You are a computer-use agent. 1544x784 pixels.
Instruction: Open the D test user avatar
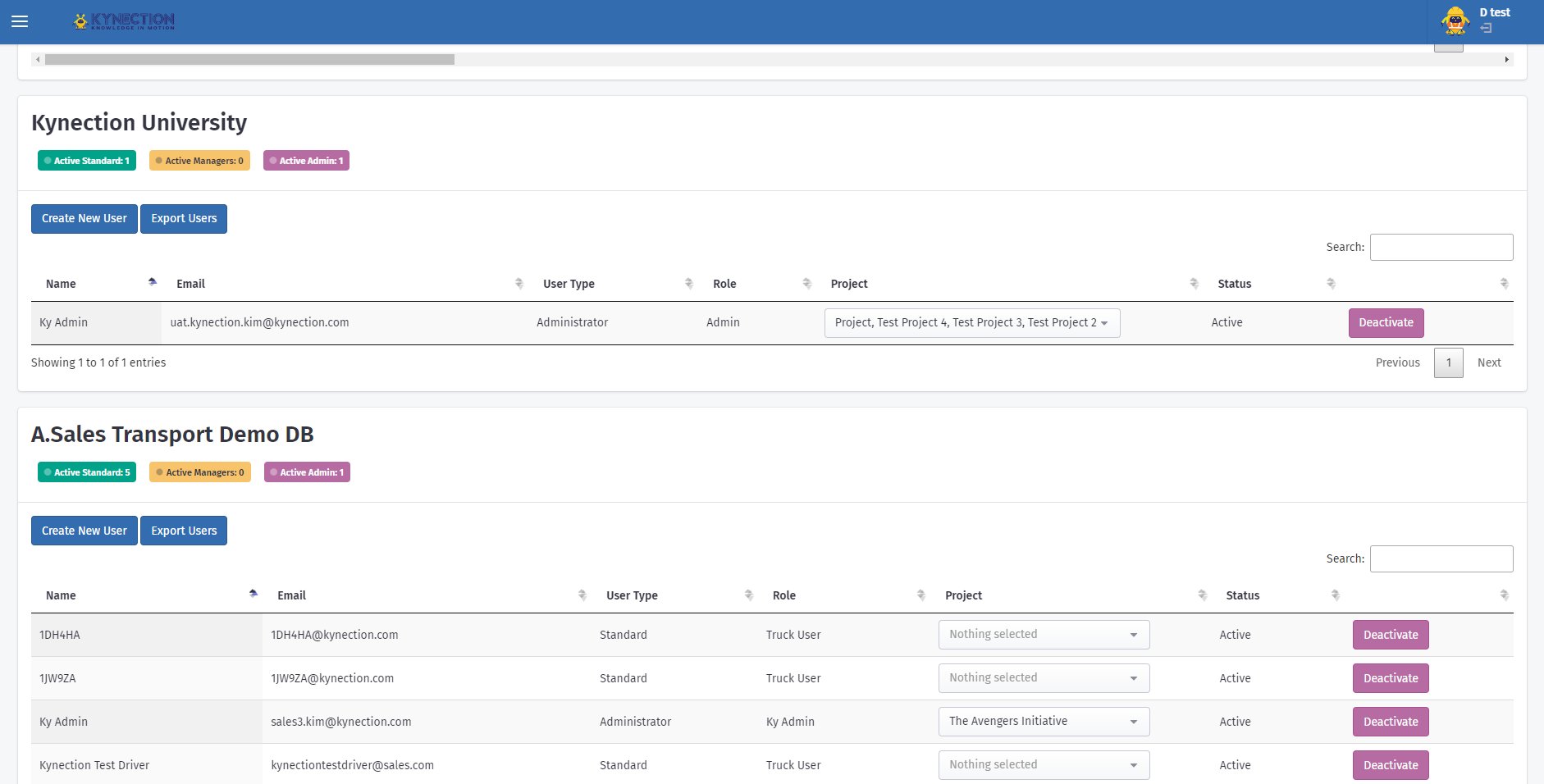click(x=1455, y=21)
